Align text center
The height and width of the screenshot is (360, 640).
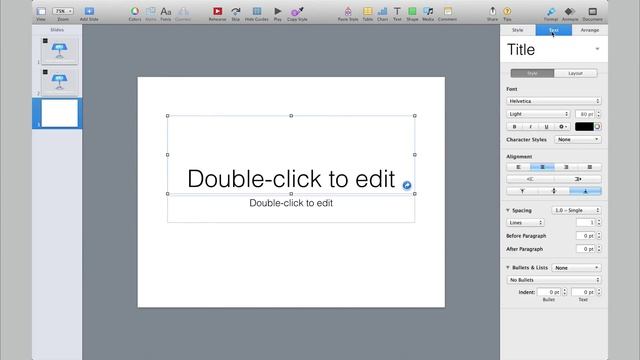pos(542,167)
